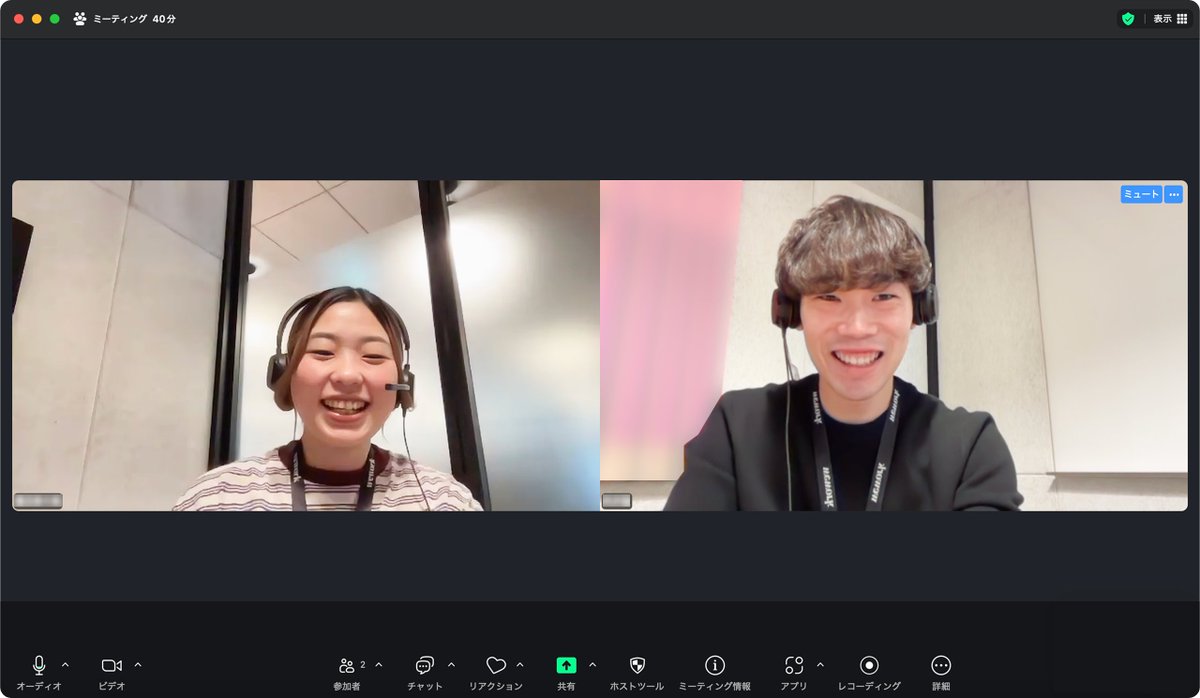The height and width of the screenshot is (698, 1200).
Task: Click the green security shield in the title bar
Action: coord(1127,18)
